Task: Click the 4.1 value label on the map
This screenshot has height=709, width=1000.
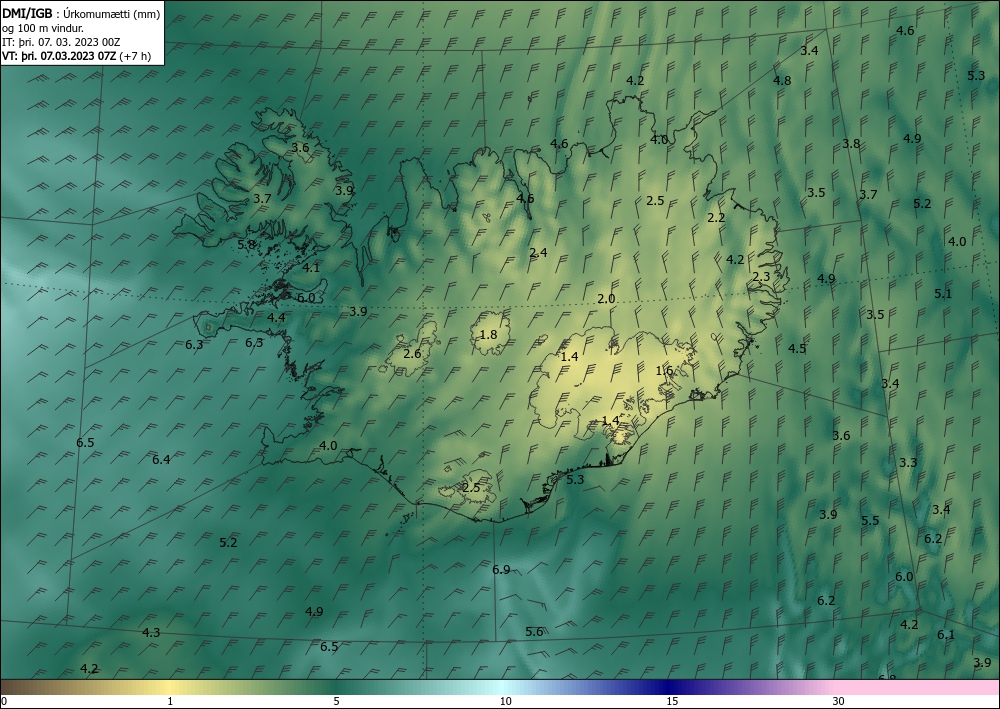Action: (x=311, y=268)
